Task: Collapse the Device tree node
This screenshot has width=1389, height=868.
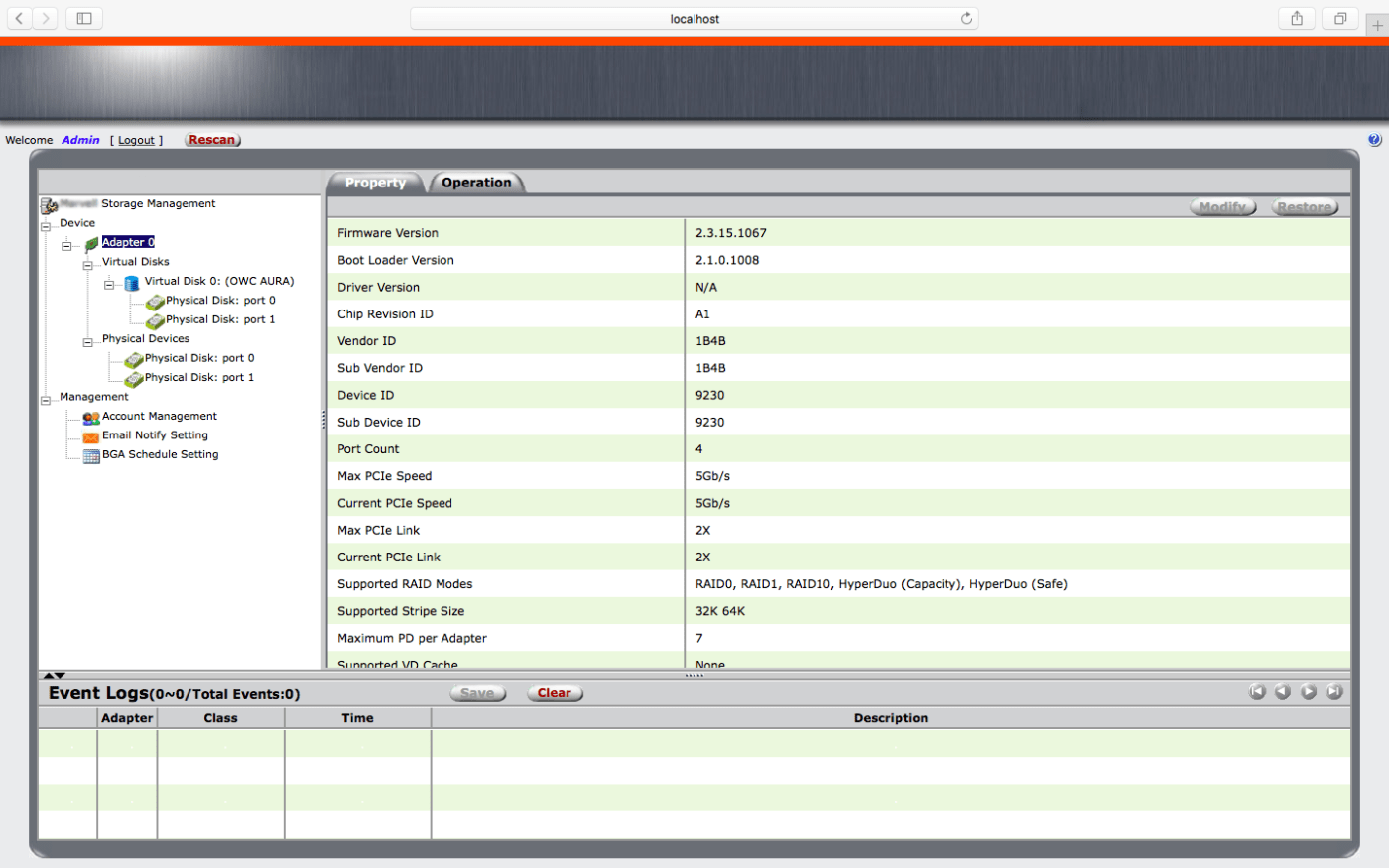Action: coord(46,227)
